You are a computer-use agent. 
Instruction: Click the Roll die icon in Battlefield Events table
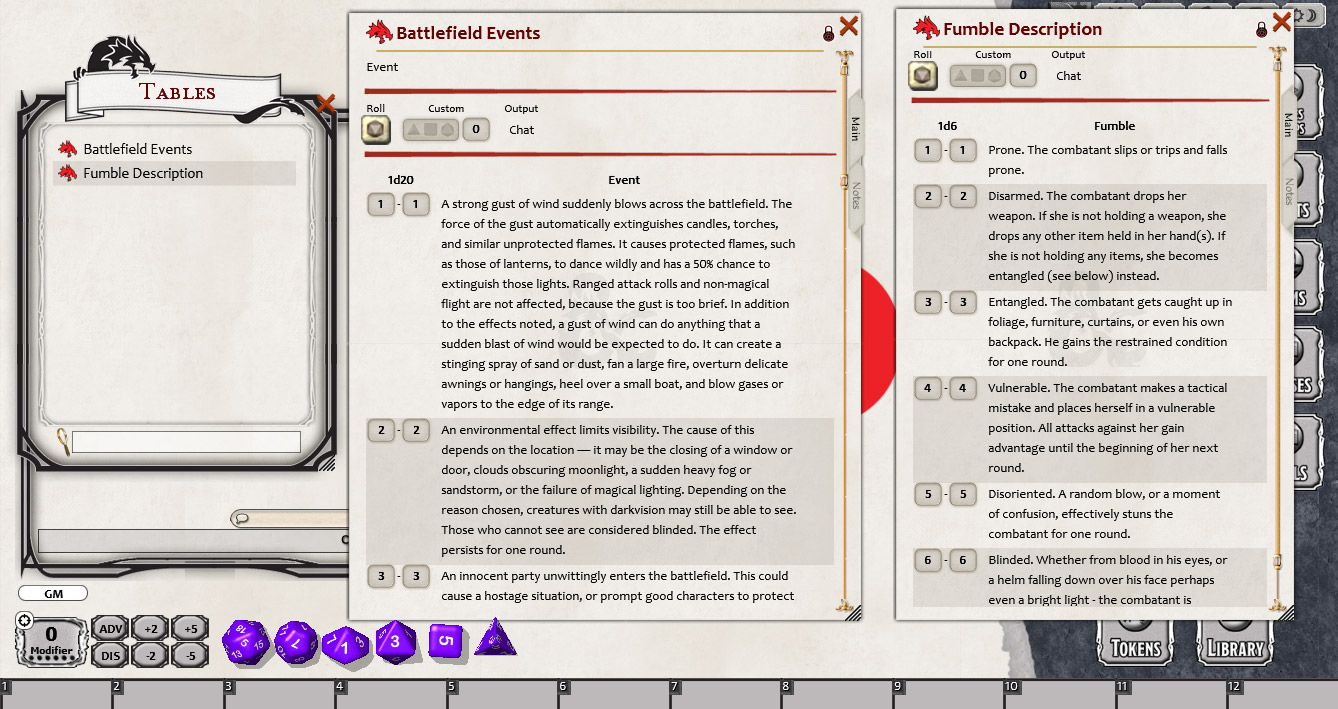pyautogui.click(x=376, y=129)
